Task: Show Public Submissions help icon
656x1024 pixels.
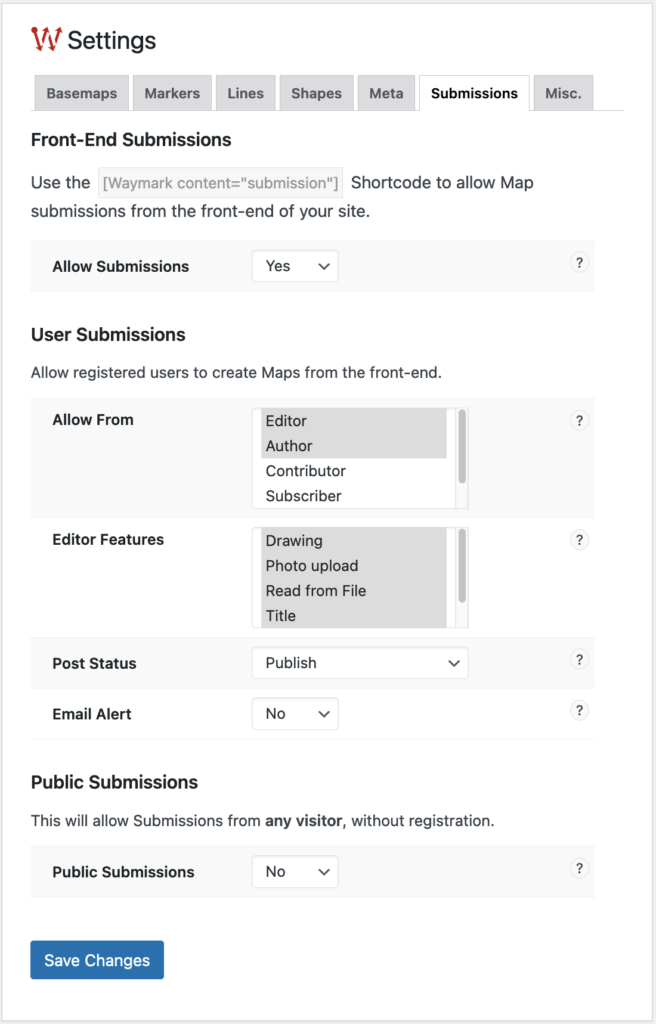Action: pos(579,869)
